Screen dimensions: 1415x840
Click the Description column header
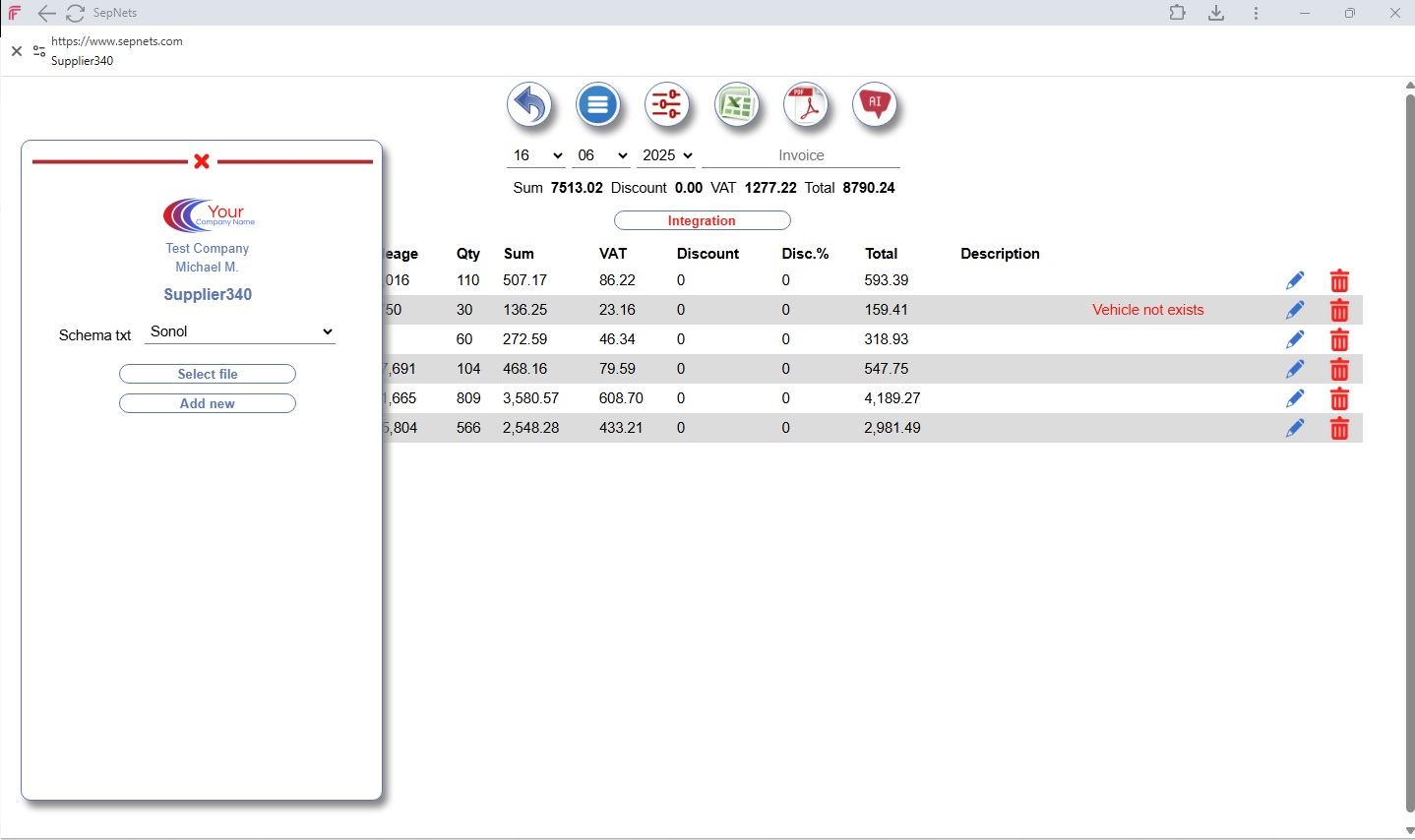(x=1000, y=254)
